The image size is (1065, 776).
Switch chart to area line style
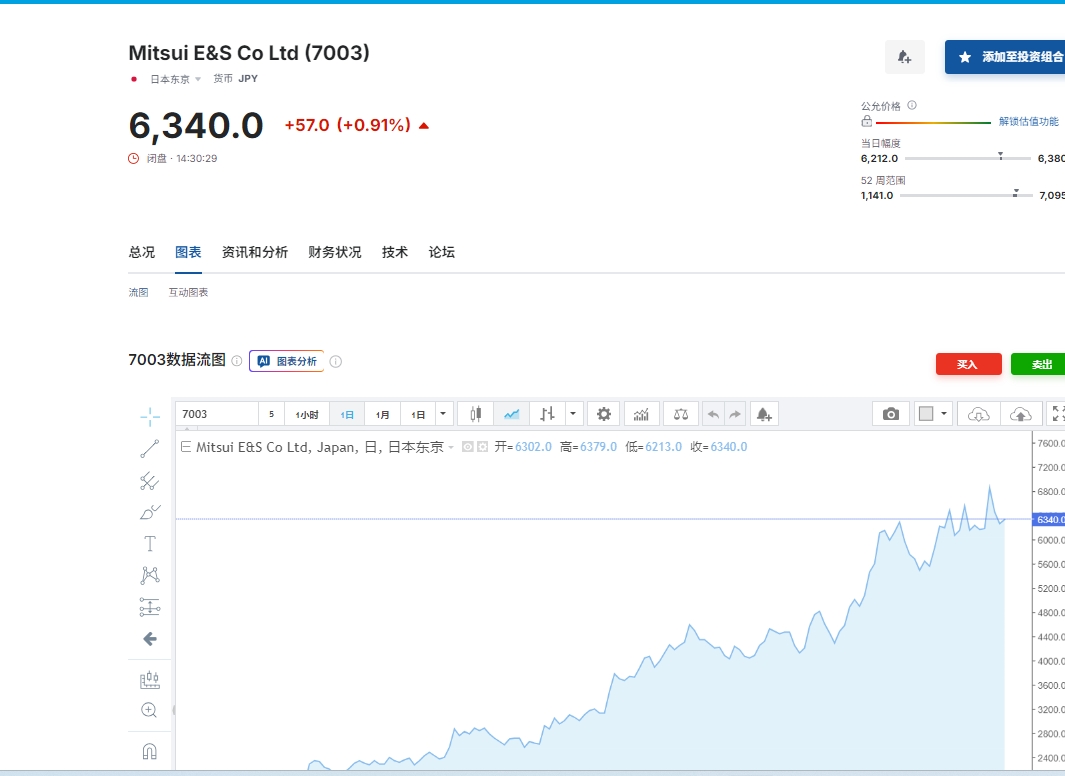tap(511, 414)
